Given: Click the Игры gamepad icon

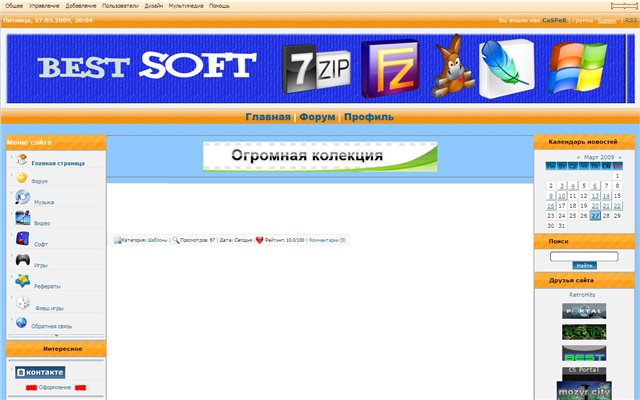Looking at the screenshot, I should [x=22, y=260].
